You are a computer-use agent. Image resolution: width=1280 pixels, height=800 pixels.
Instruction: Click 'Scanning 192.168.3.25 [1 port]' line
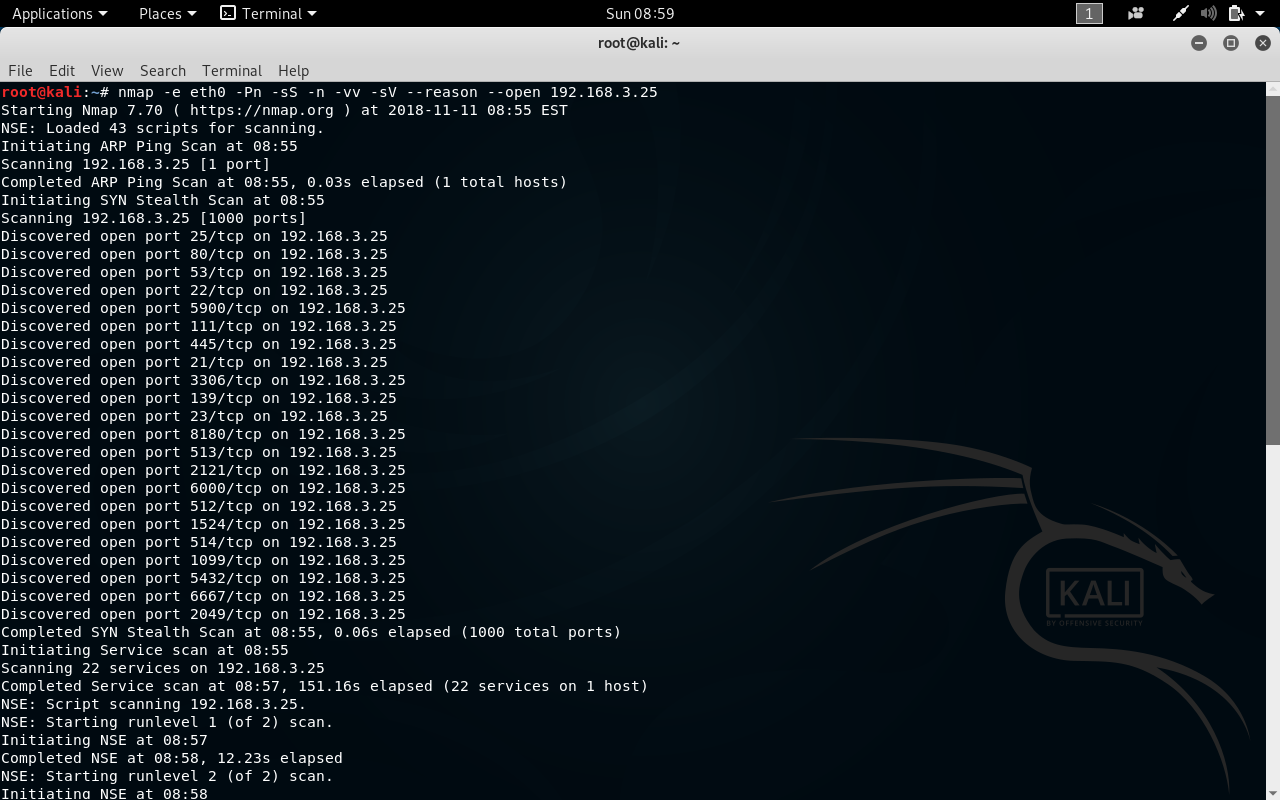pyautogui.click(x=136, y=164)
